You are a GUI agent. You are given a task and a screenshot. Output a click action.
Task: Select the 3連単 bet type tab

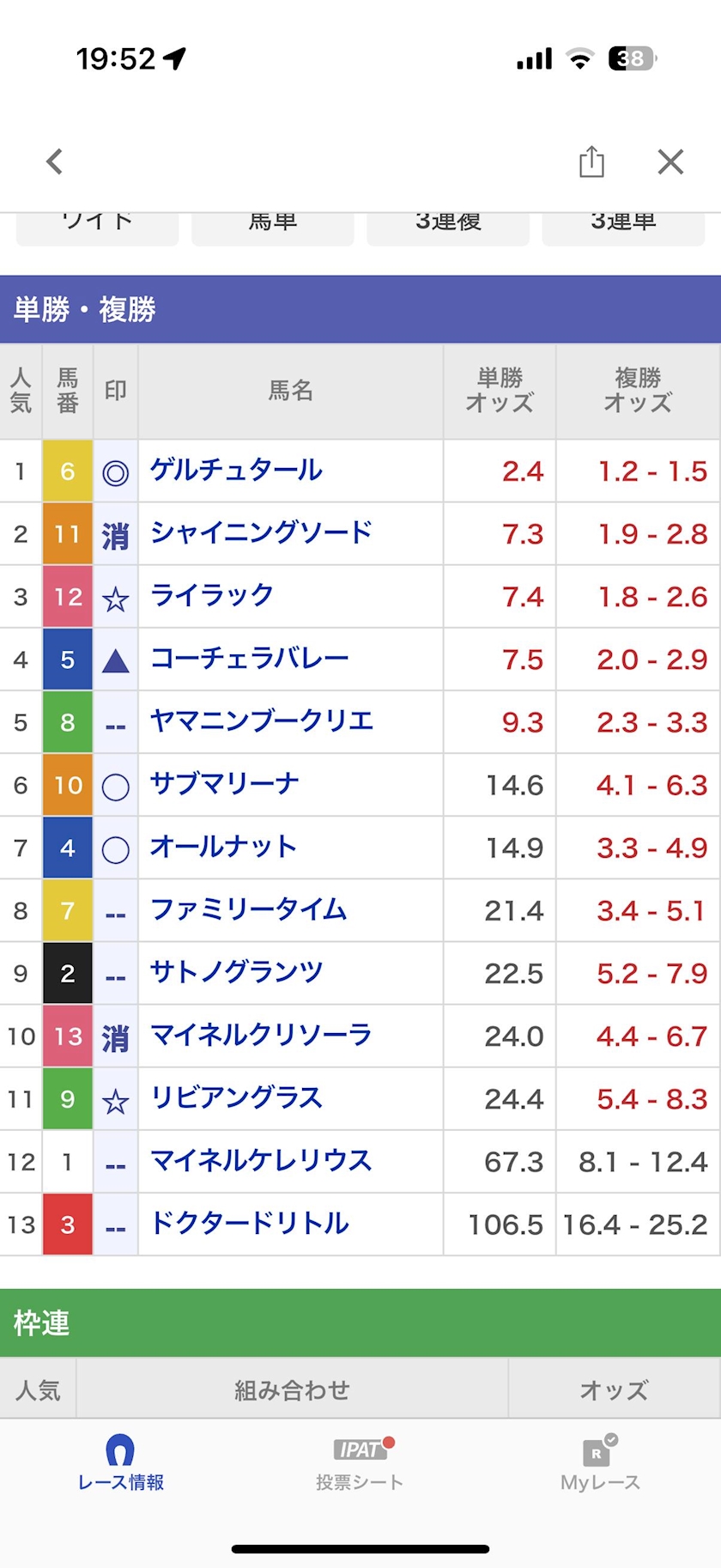pos(623,225)
